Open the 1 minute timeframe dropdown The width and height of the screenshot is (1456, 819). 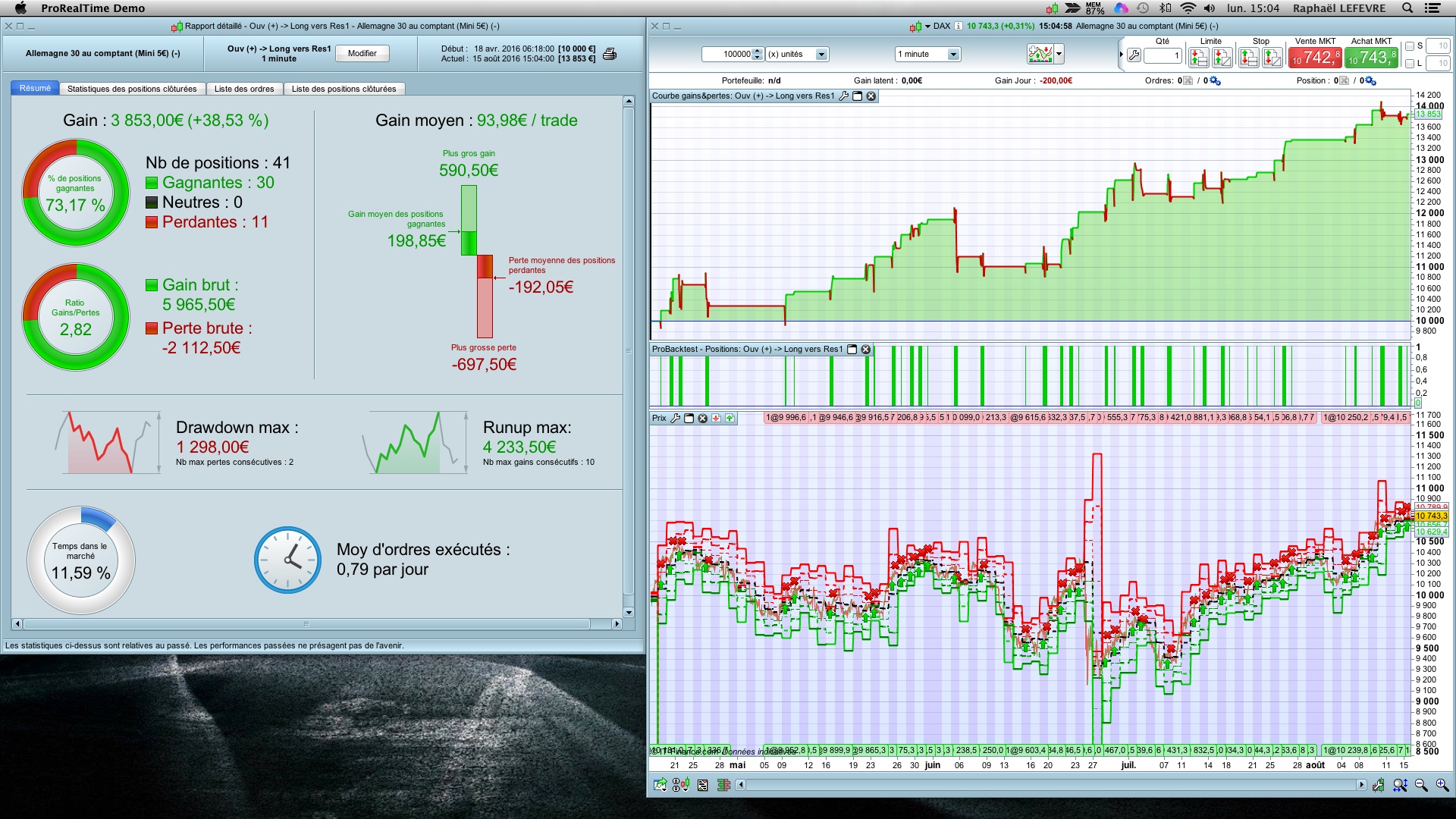coord(953,55)
